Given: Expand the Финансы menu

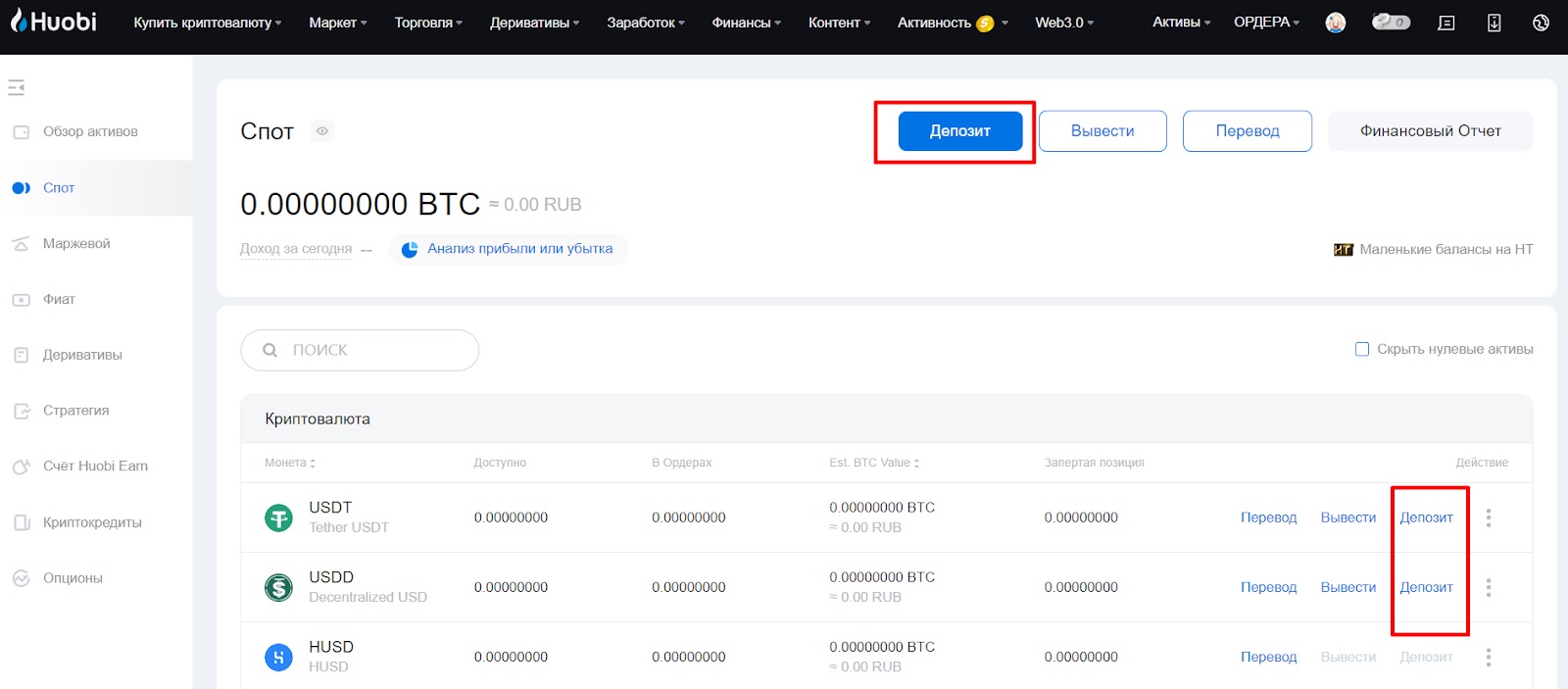Looking at the screenshot, I should click(x=747, y=23).
